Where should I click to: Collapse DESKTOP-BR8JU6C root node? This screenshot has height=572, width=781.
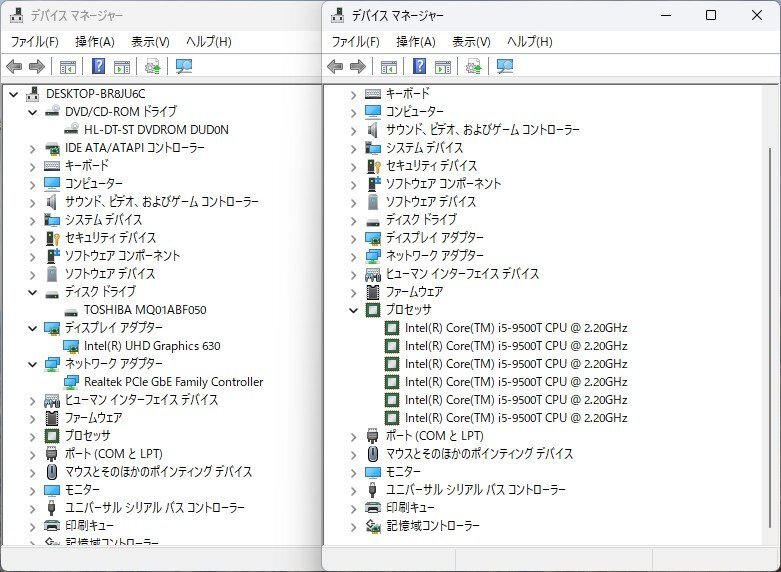(x=14, y=94)
